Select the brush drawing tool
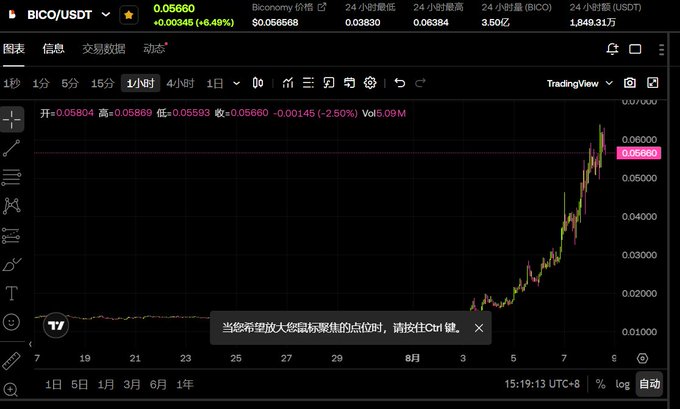The height and width of the screenshot is (409, 680). tap(12, 264)
